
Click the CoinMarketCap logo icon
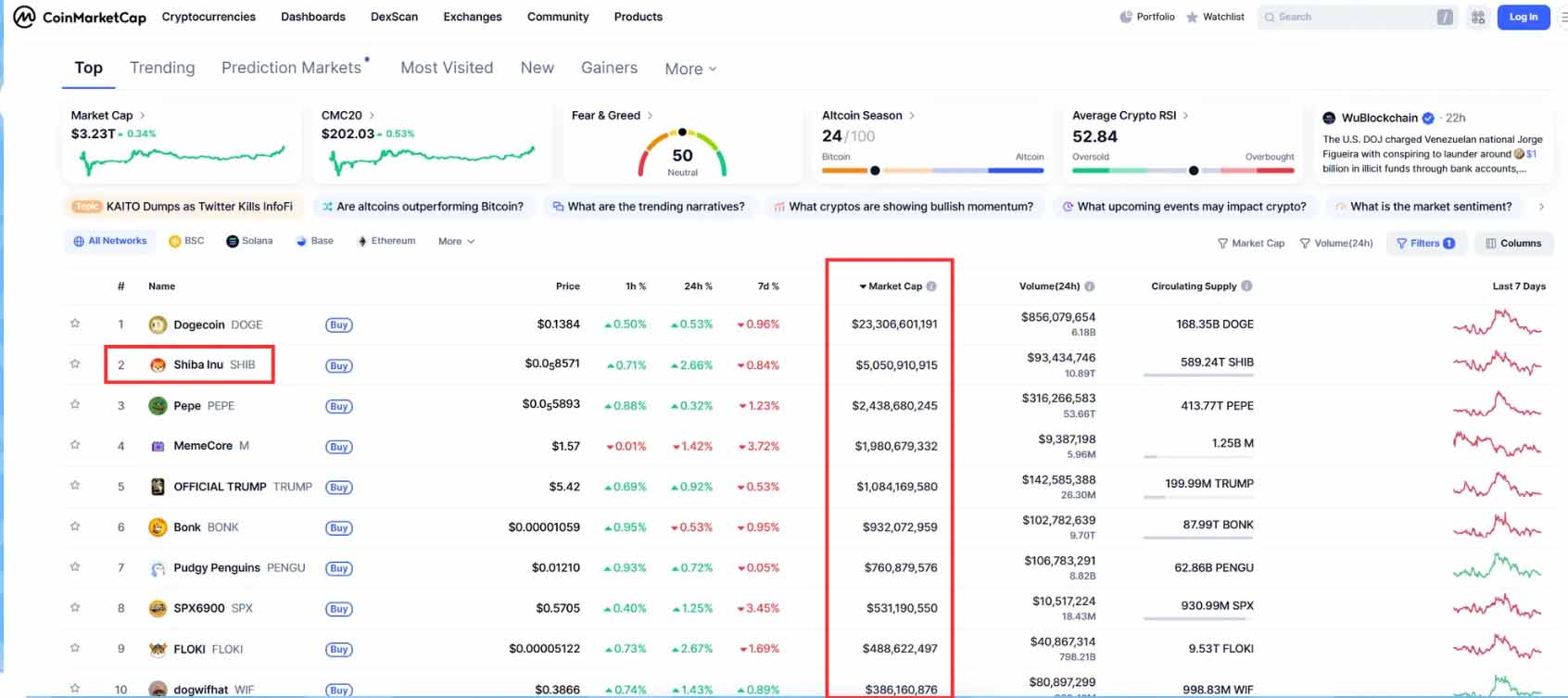coord(24,17)
